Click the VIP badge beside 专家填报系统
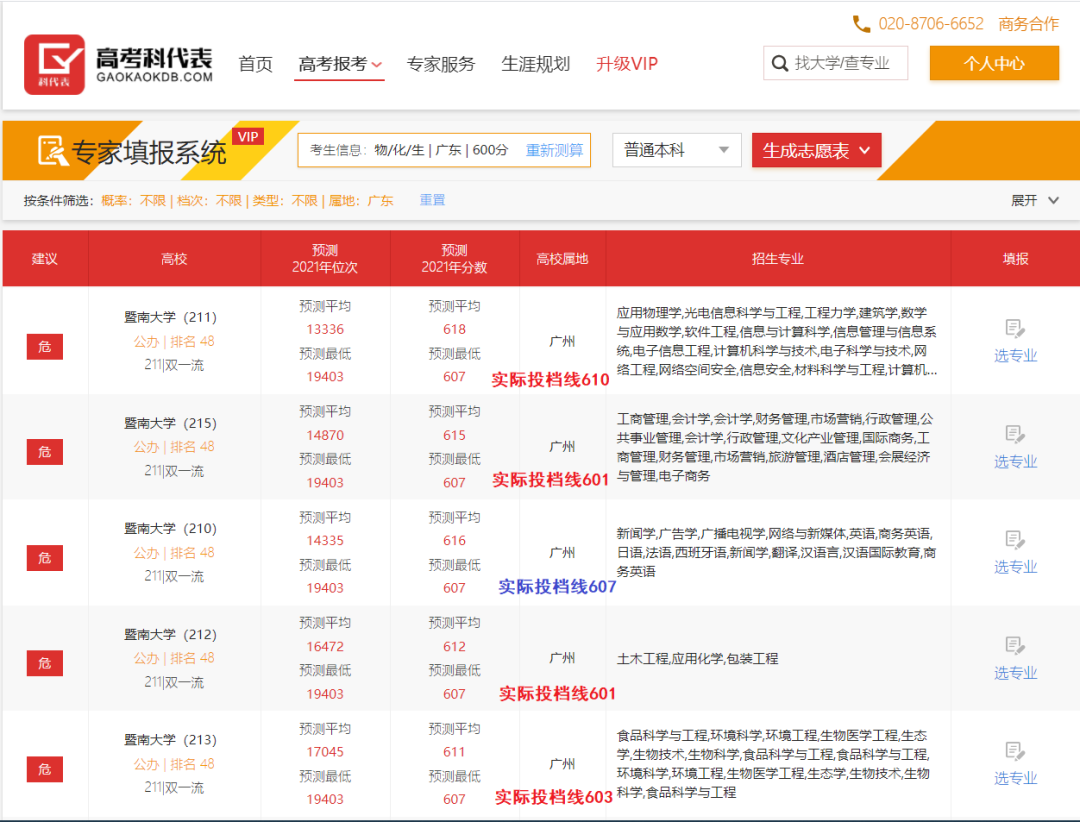 click(x=248, y=136)
